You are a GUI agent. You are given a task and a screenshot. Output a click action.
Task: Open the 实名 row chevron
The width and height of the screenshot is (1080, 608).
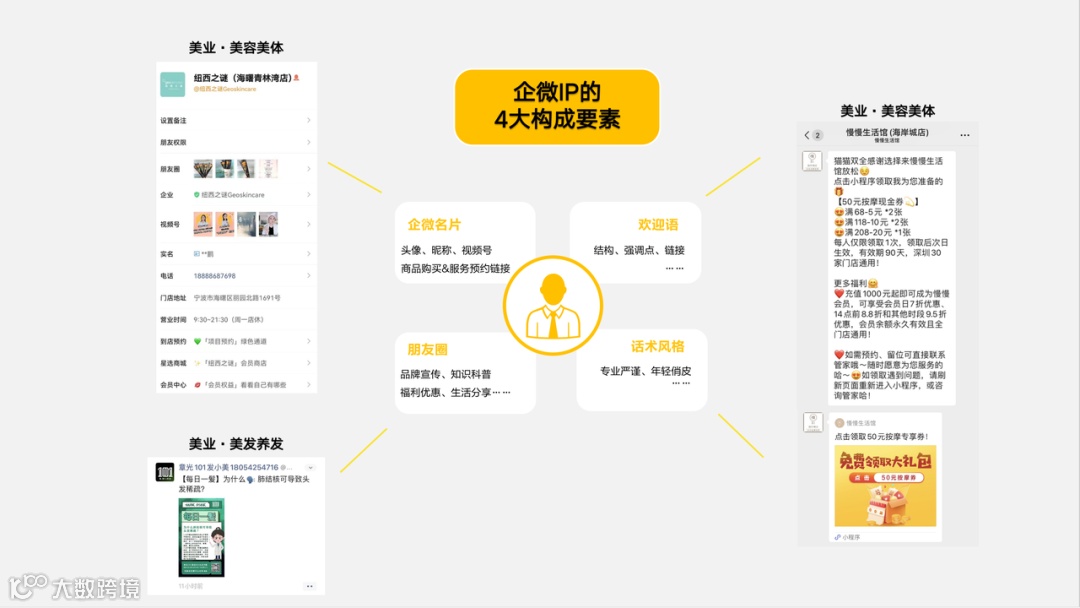[309, 253]
